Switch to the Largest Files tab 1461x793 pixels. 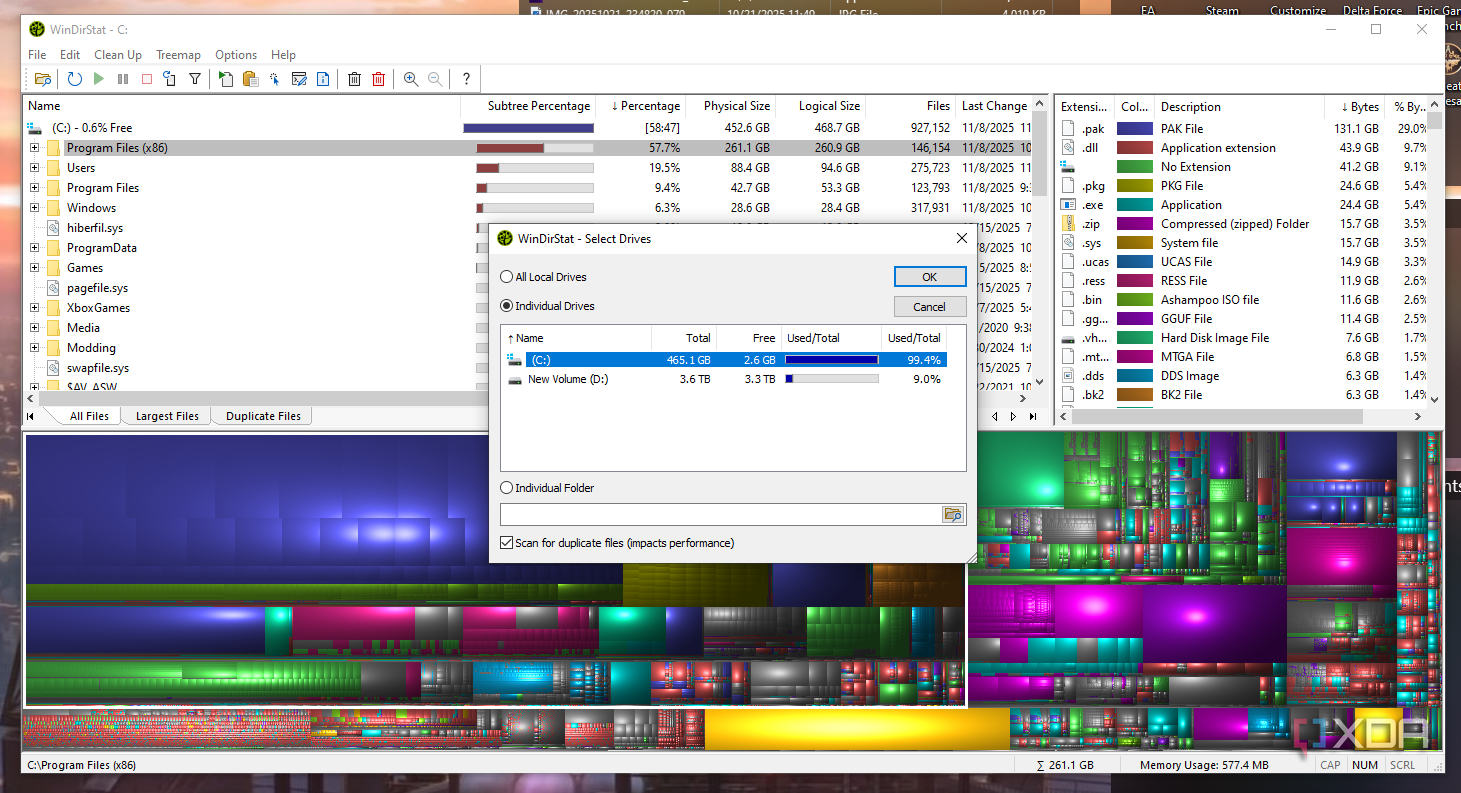pos(167,416)
